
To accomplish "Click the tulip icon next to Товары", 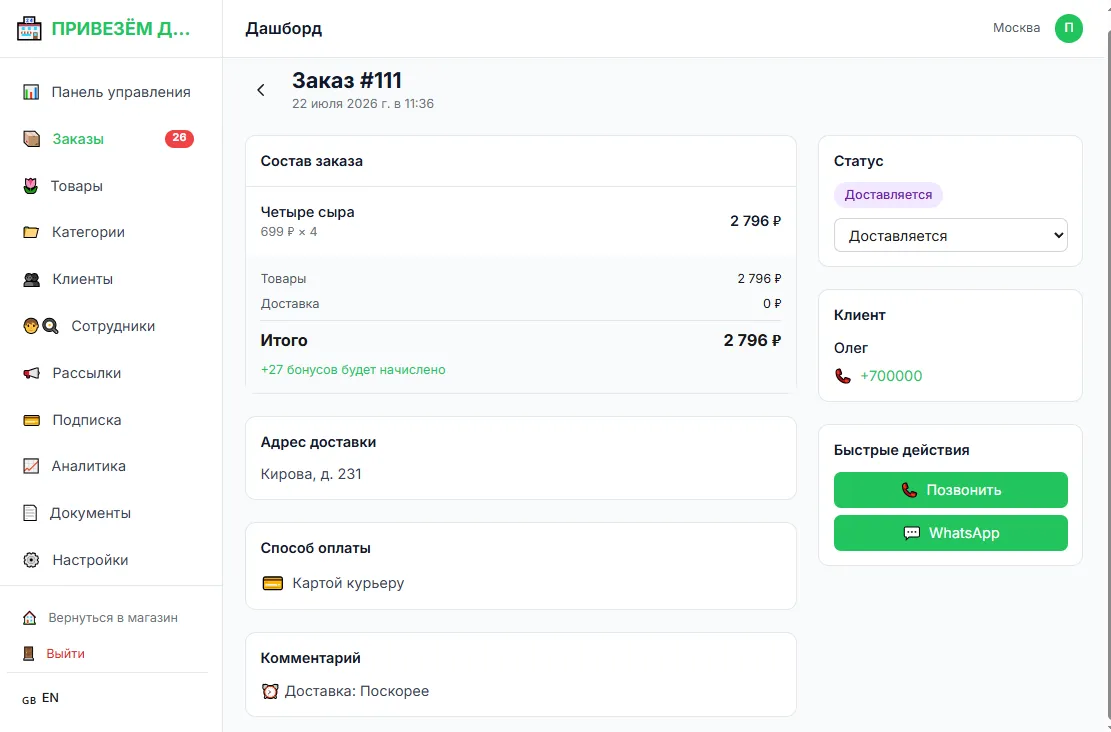I will [30, 186].
